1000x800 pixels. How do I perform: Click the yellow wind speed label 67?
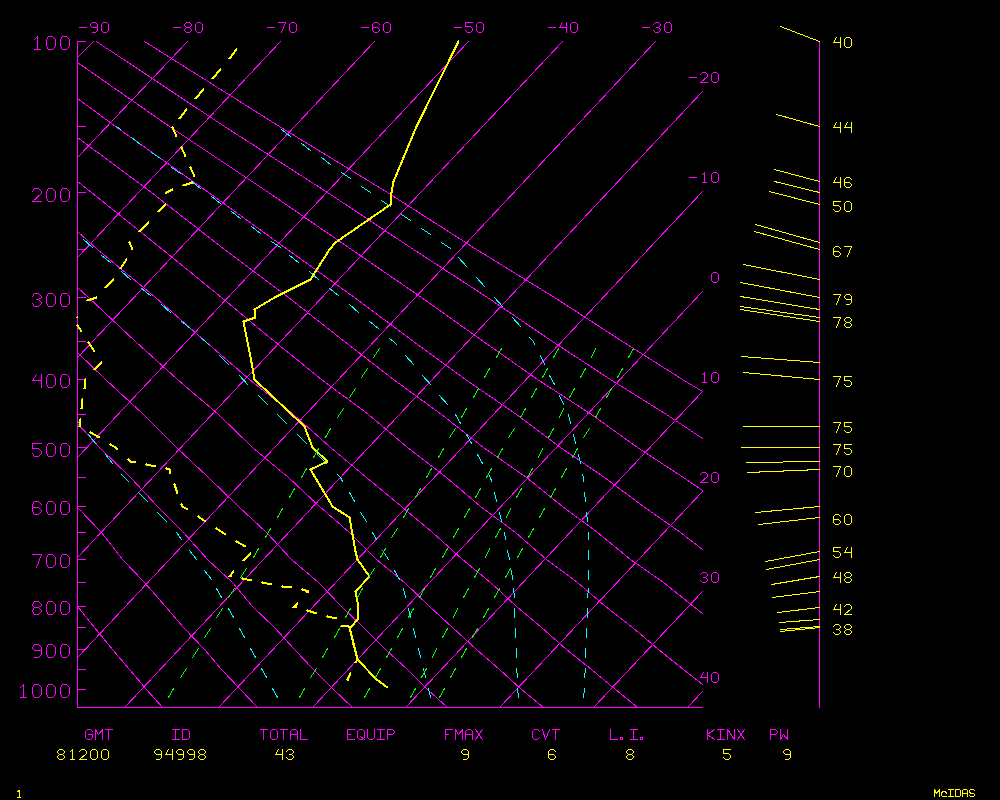tap(842, 252)
